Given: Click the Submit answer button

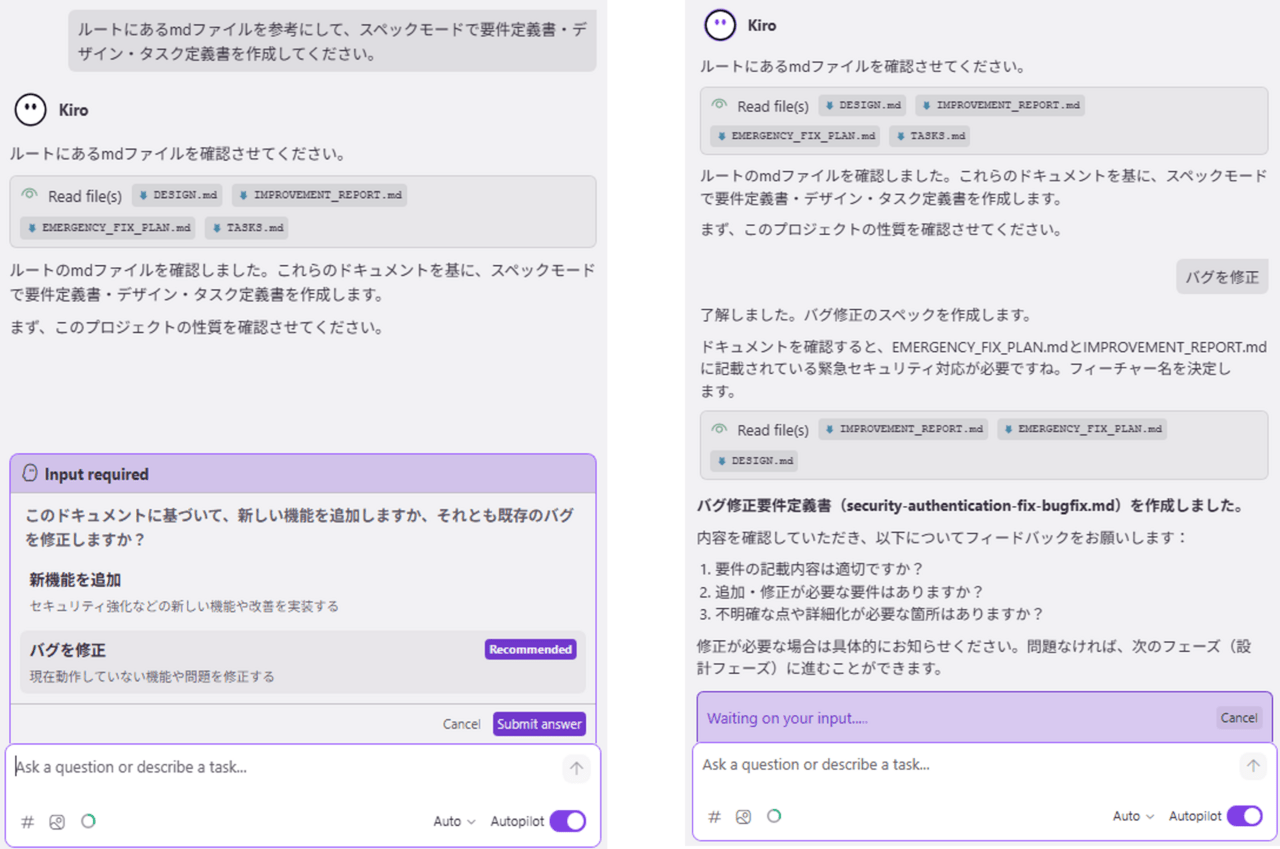Looking at the screenshot, I should click(539, 724).
